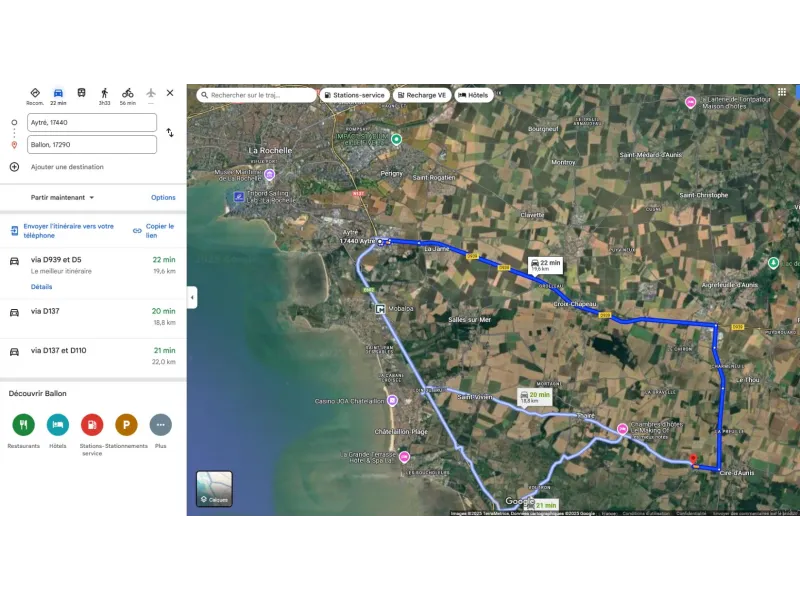The image size is (800, 600).
Task: Filter by Hôtels chip
Action: tap(473, 95)
